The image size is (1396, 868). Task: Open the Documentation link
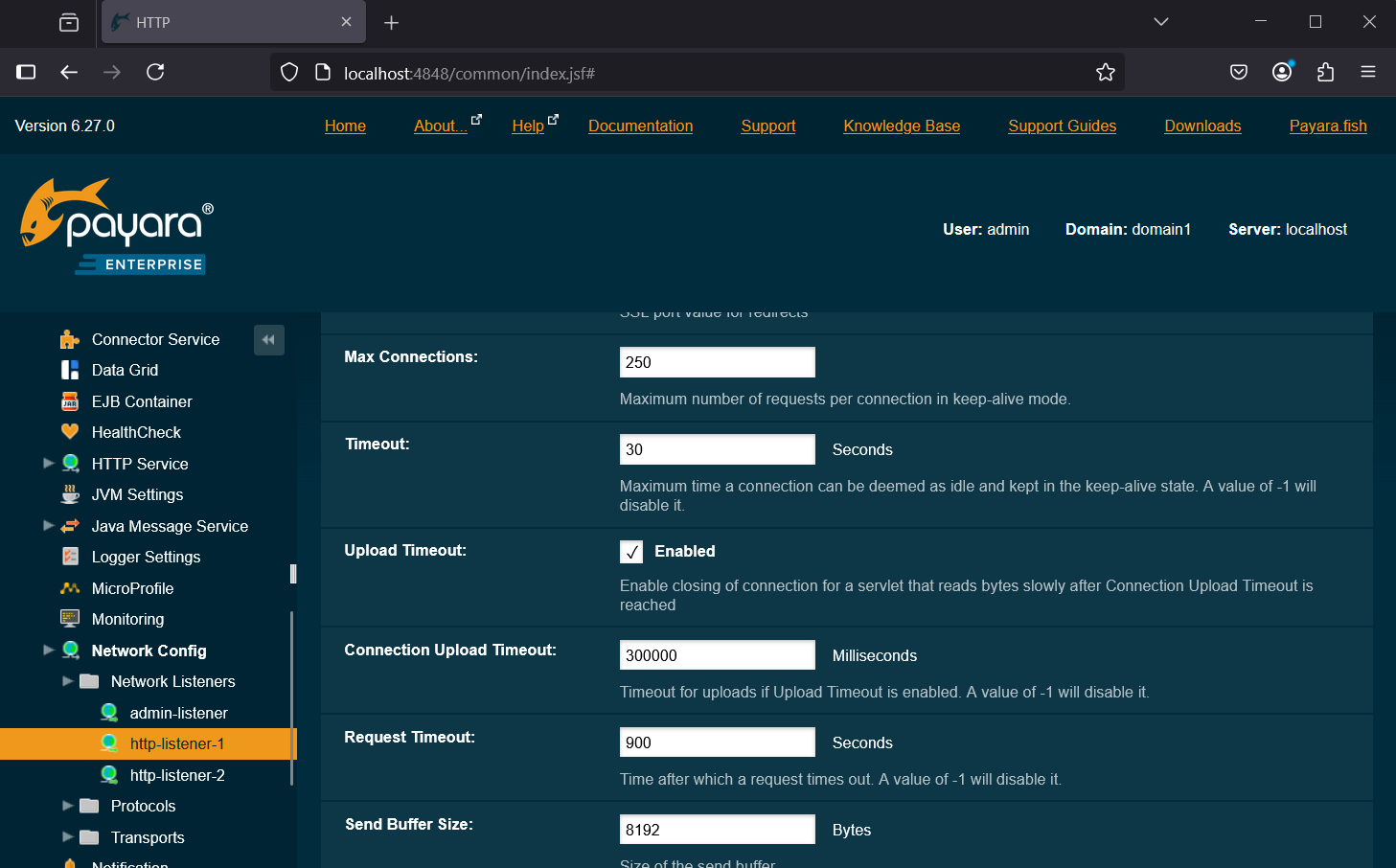point(640,126)
